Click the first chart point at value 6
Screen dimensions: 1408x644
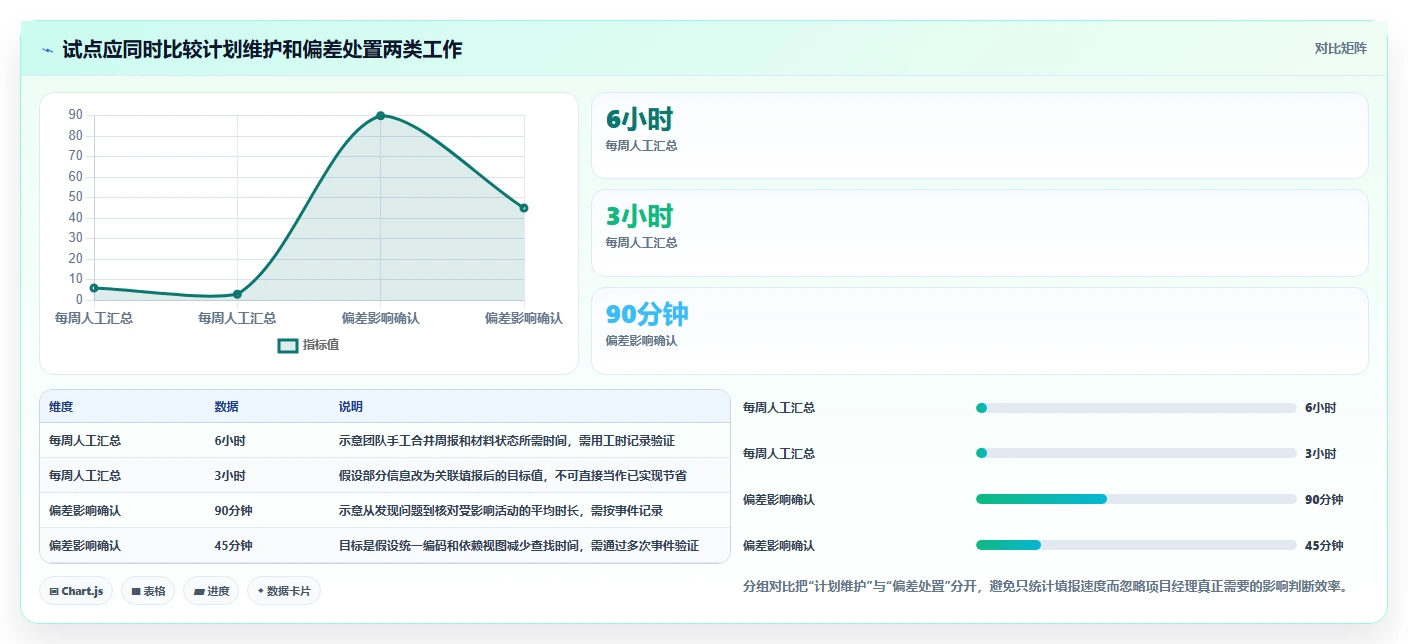tap(94, 288)
